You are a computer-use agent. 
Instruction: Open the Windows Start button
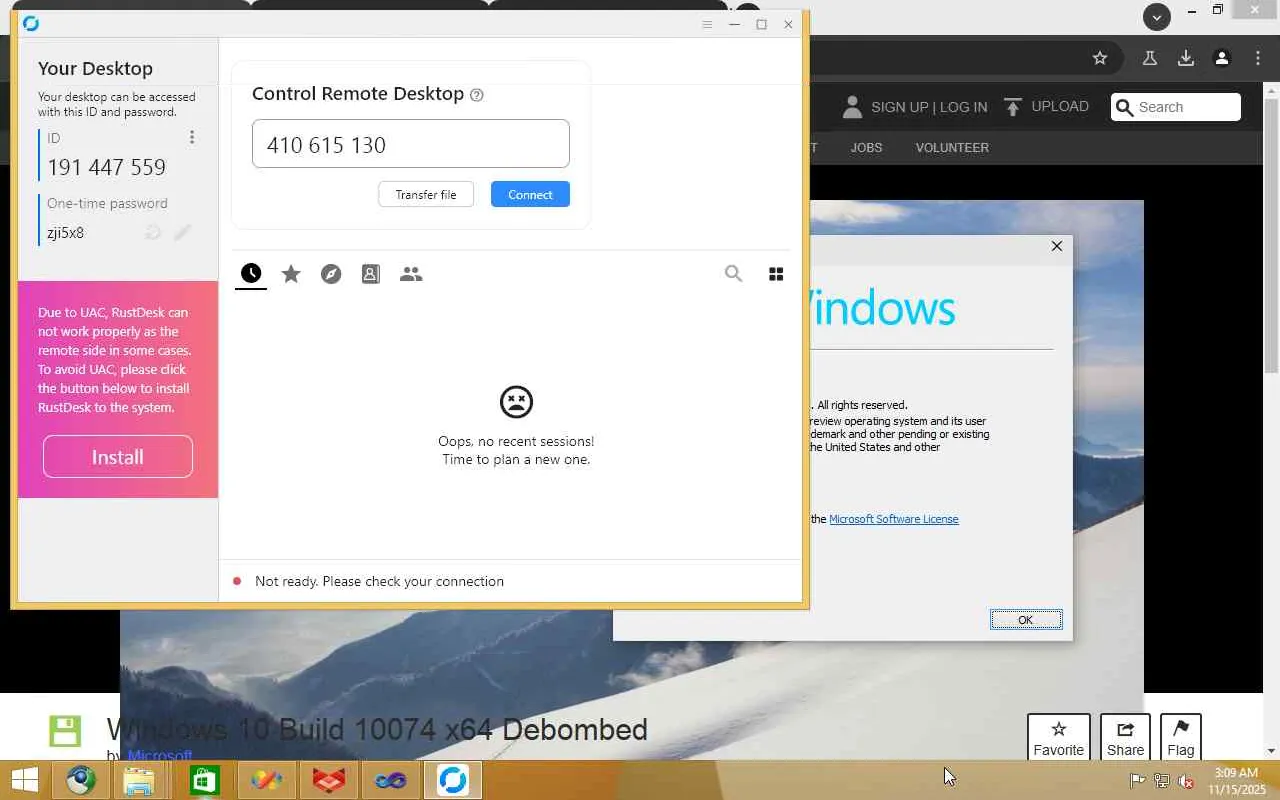(x=24, y=780)
